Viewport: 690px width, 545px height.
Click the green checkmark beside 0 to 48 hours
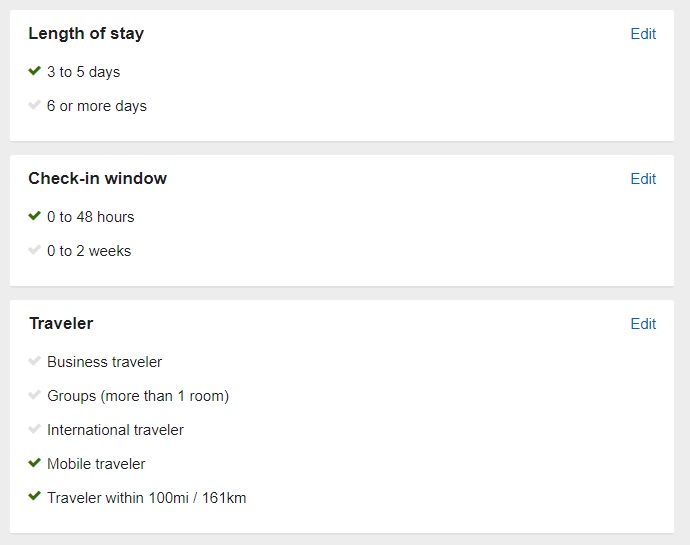tap(34, 216)
